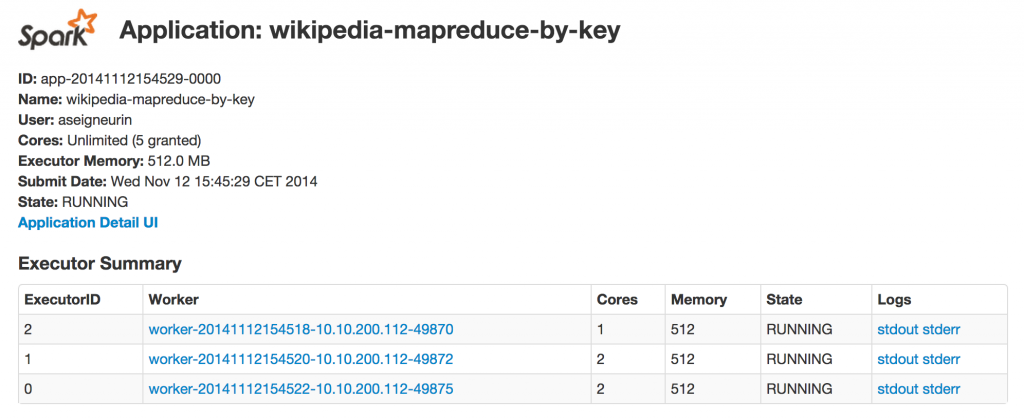View stderr log for executor 1
Screen dimensions: 1024x419
click(x=941, y=359)
